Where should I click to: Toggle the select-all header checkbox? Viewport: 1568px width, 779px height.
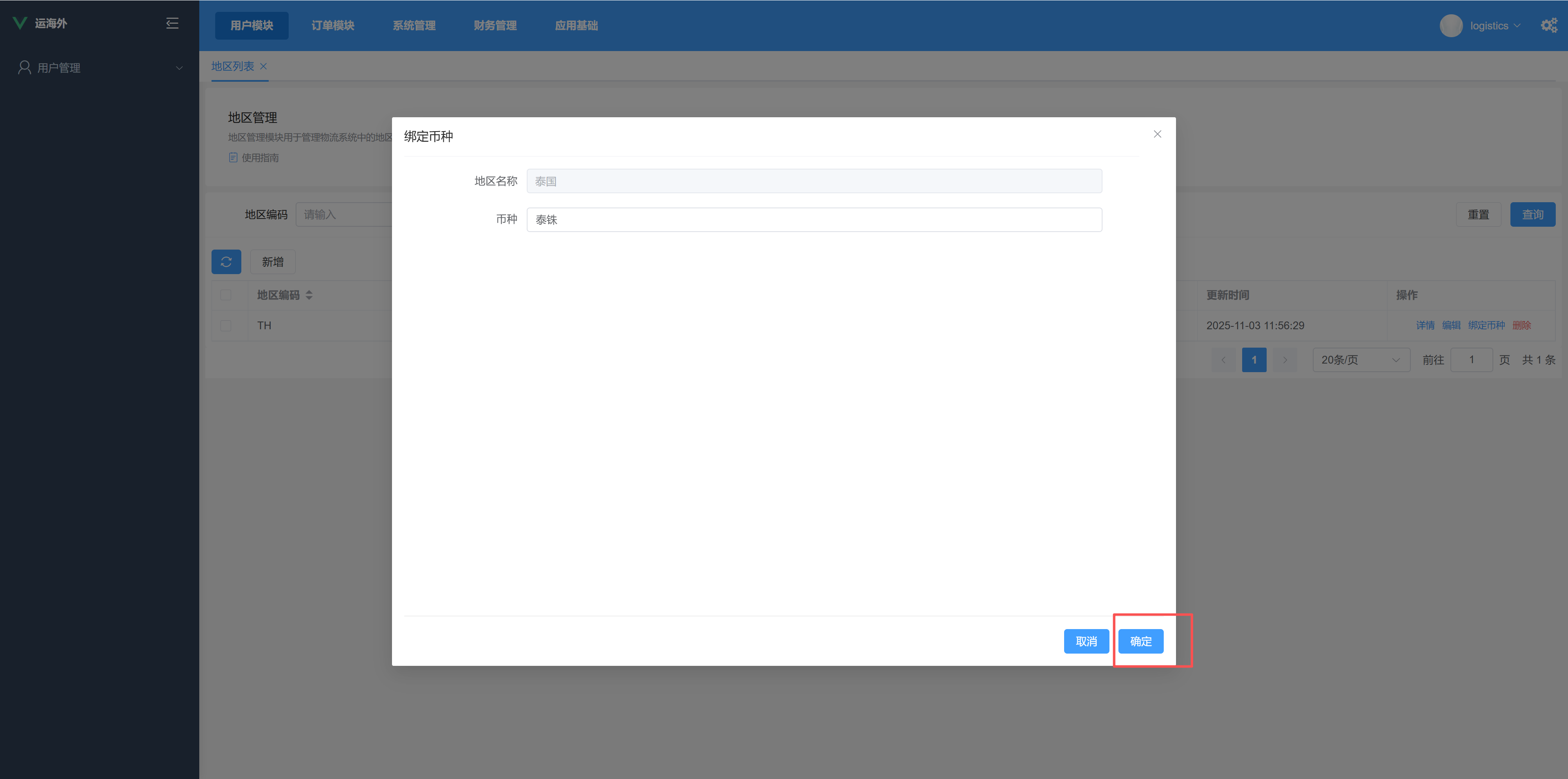tap(226, 295)
